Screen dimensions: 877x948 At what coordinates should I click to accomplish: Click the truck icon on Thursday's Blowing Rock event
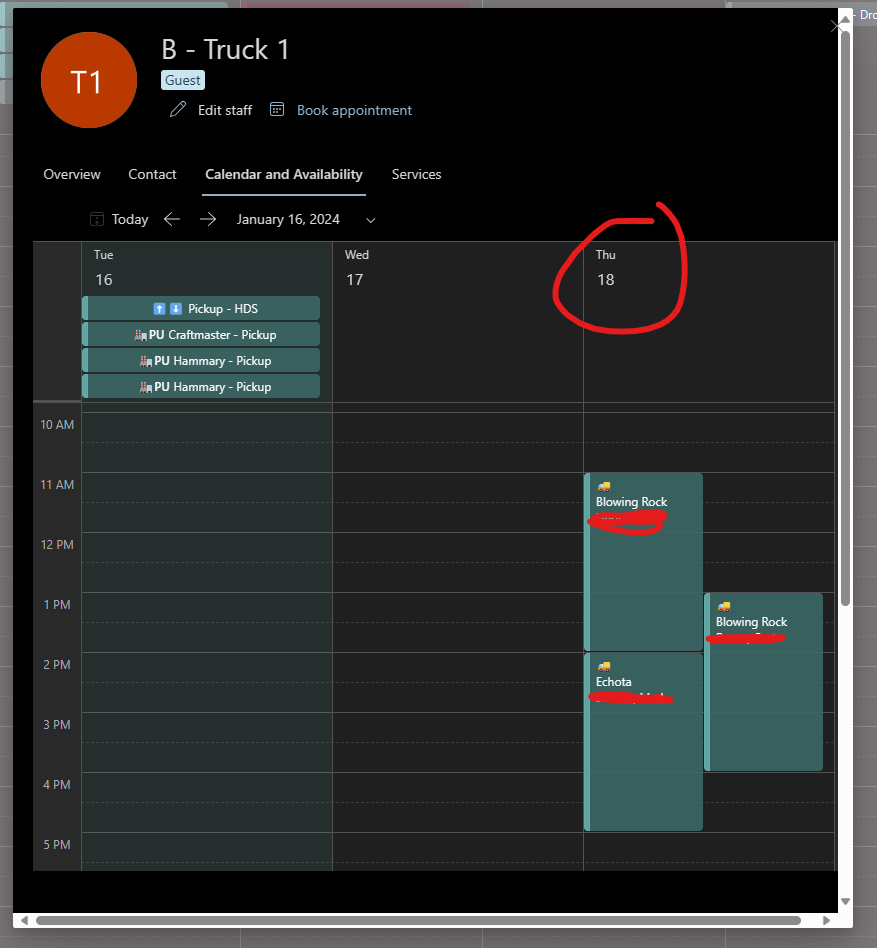coord(723,607)
